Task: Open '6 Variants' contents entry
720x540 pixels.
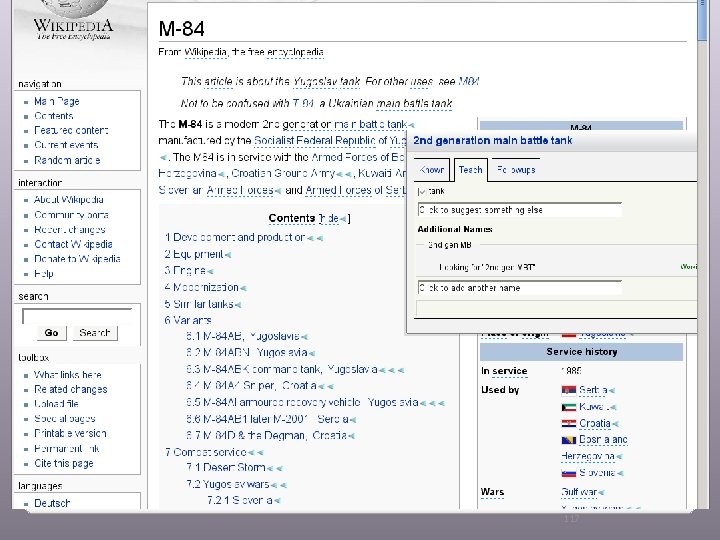Action: pos(188,320)
